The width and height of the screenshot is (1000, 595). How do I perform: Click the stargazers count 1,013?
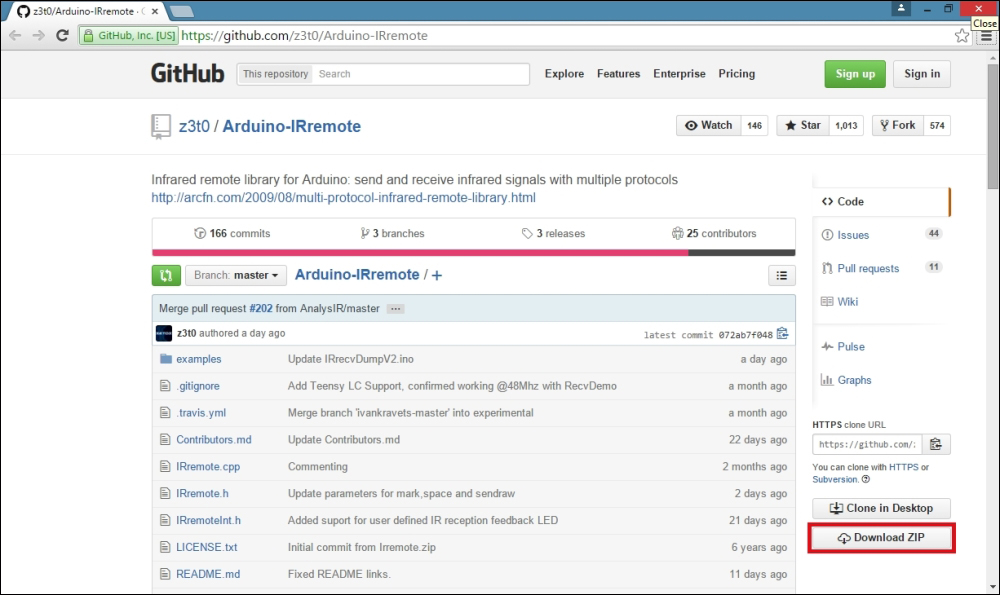point(846,126)
